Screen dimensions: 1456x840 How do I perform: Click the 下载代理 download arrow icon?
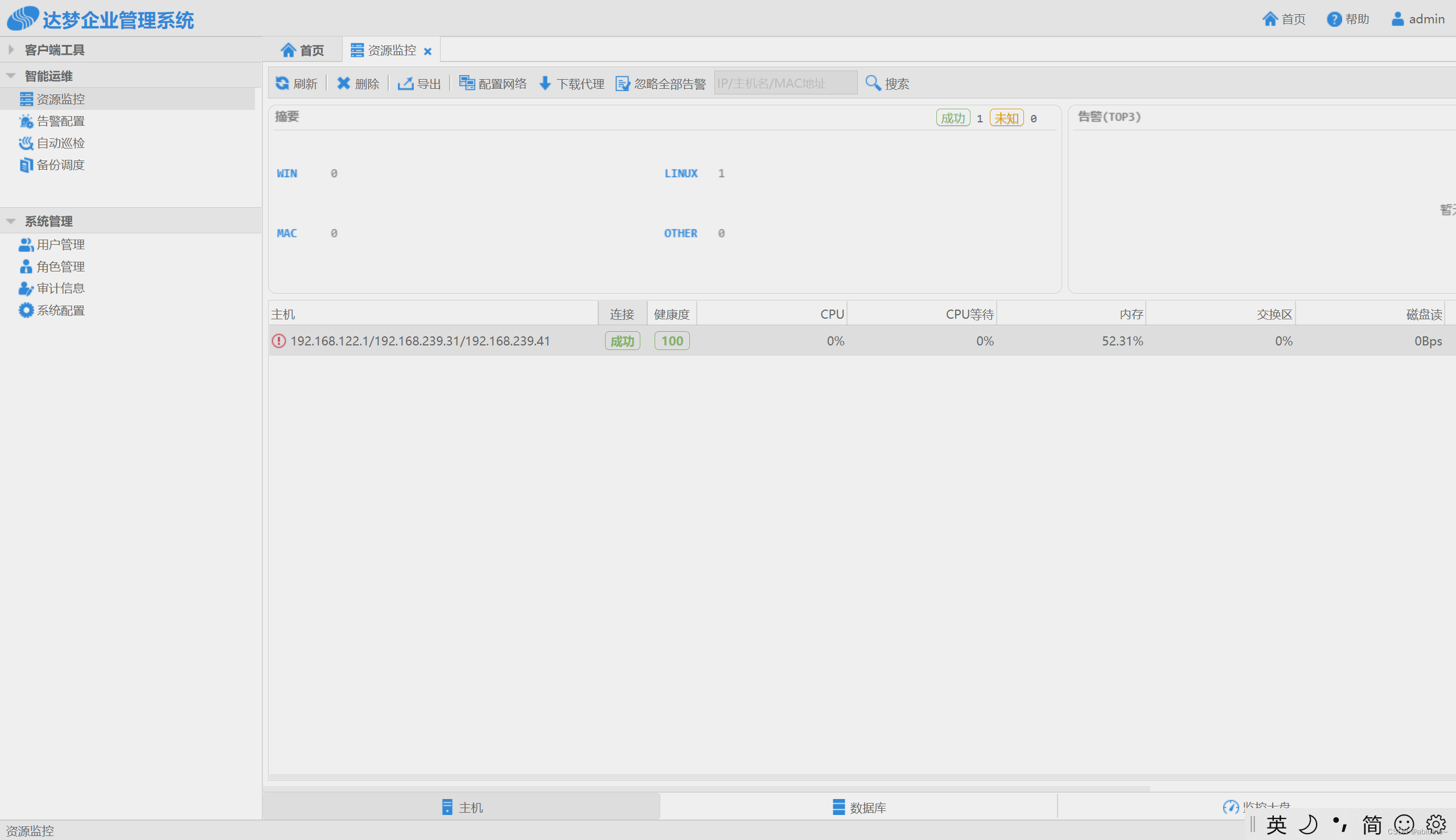[545, 83]
